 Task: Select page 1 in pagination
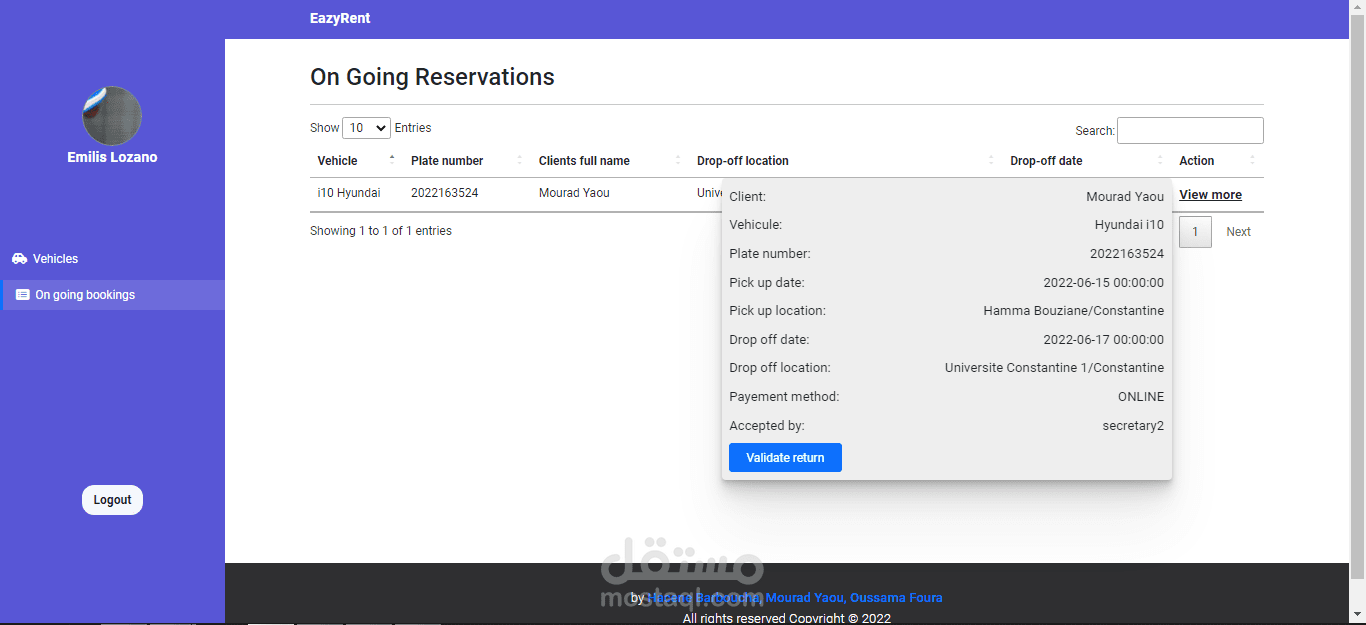tap(1195, 232)
